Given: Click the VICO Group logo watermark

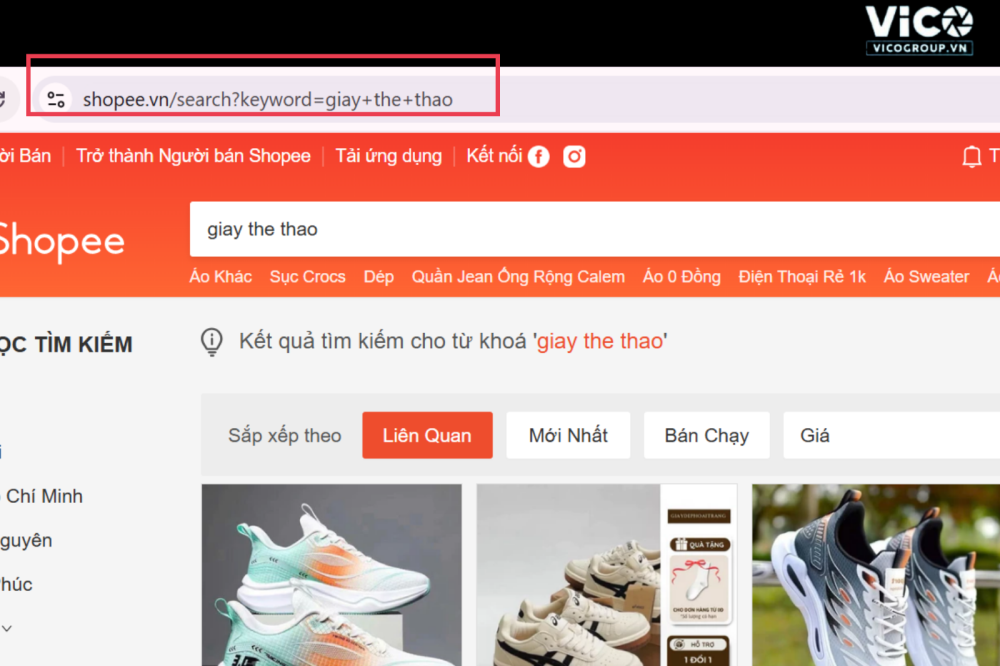Looking at the screenshot, I should point(918,29).
